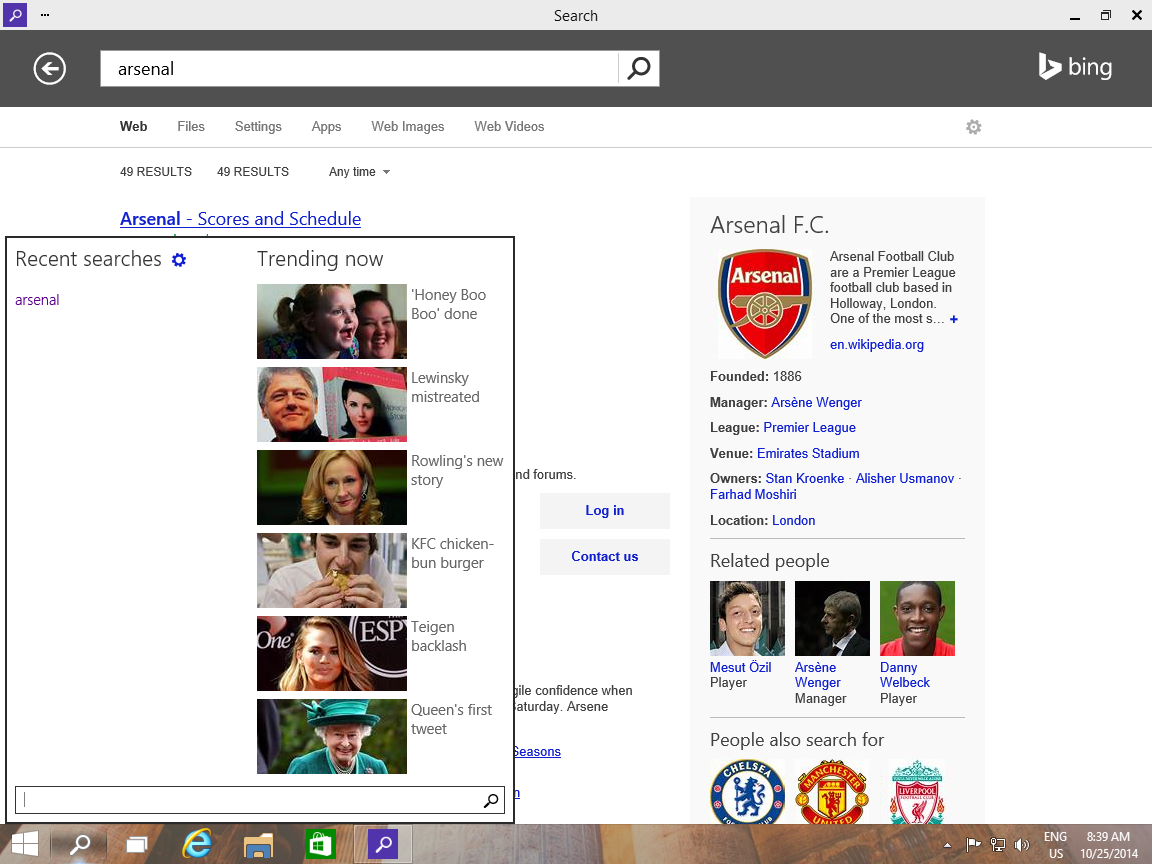Click the Contact us button

[605, 557]
